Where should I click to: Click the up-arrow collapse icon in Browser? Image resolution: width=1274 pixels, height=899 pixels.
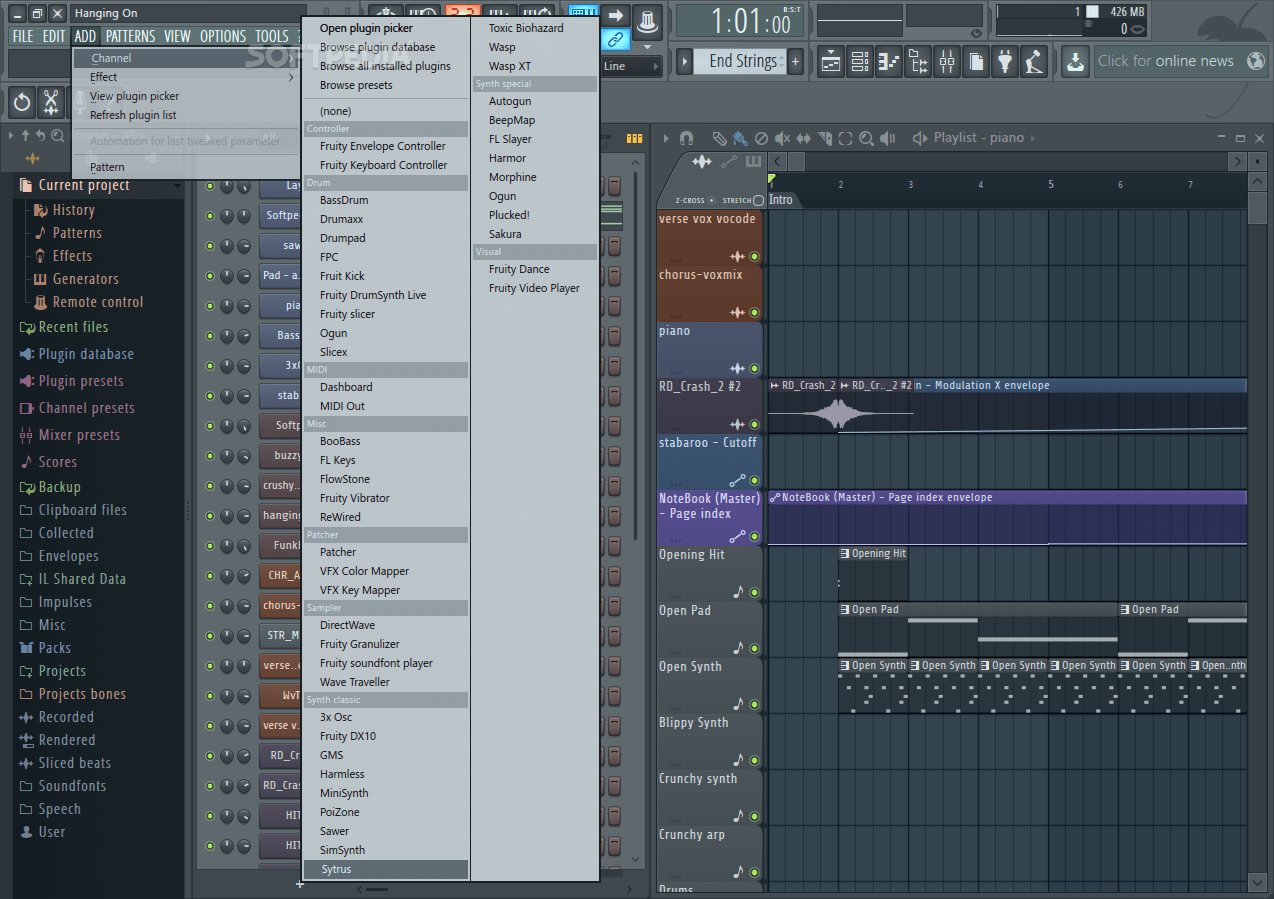click(x=25, y=136)
